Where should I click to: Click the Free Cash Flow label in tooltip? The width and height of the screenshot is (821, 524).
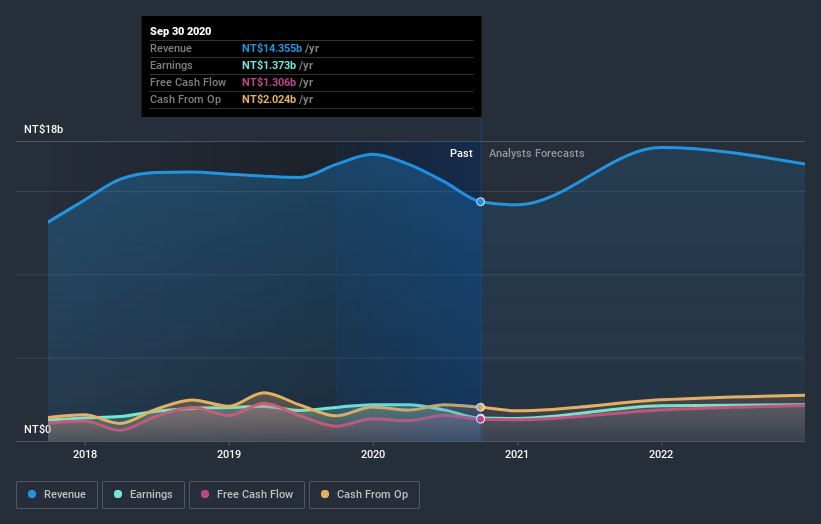coord(188,82)
